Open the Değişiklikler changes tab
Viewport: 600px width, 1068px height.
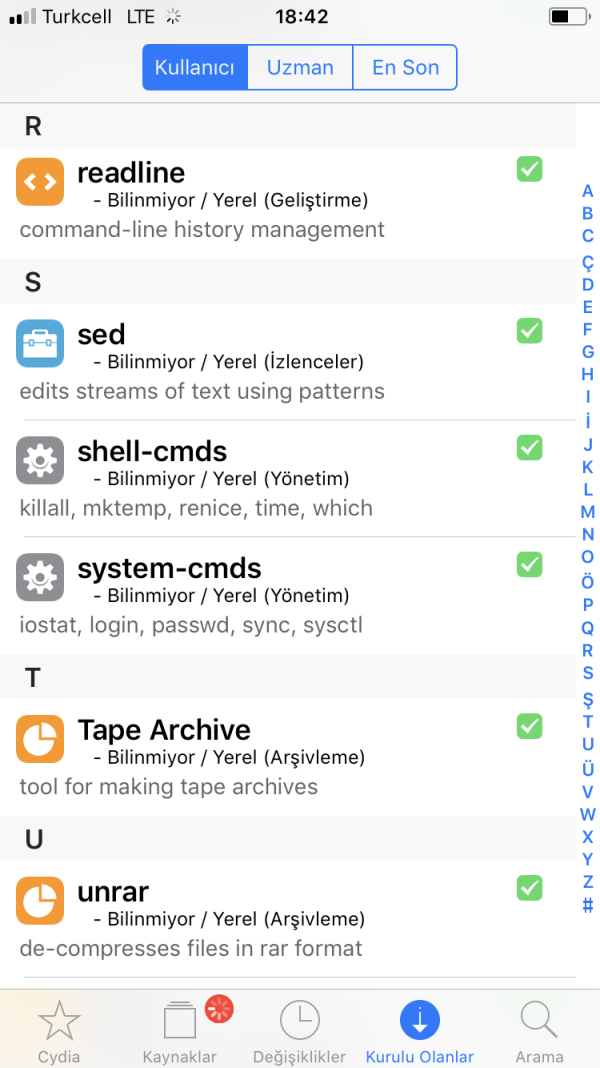tap(300, 1030)
